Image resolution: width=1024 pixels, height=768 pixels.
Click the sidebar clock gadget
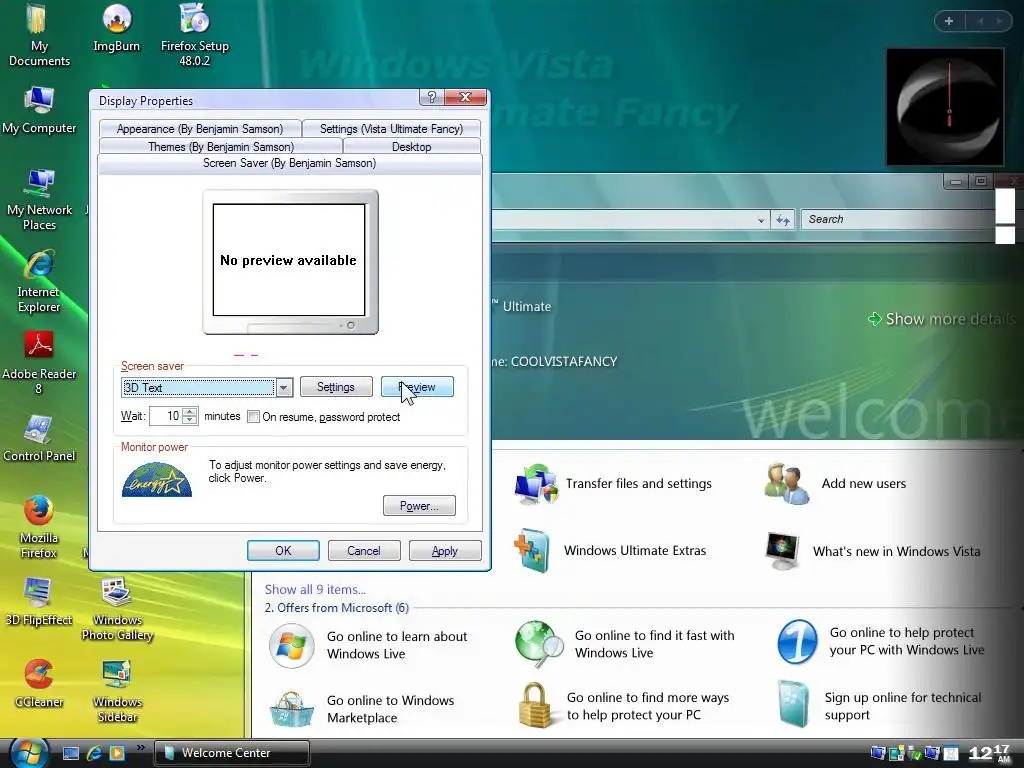[945, 107]
